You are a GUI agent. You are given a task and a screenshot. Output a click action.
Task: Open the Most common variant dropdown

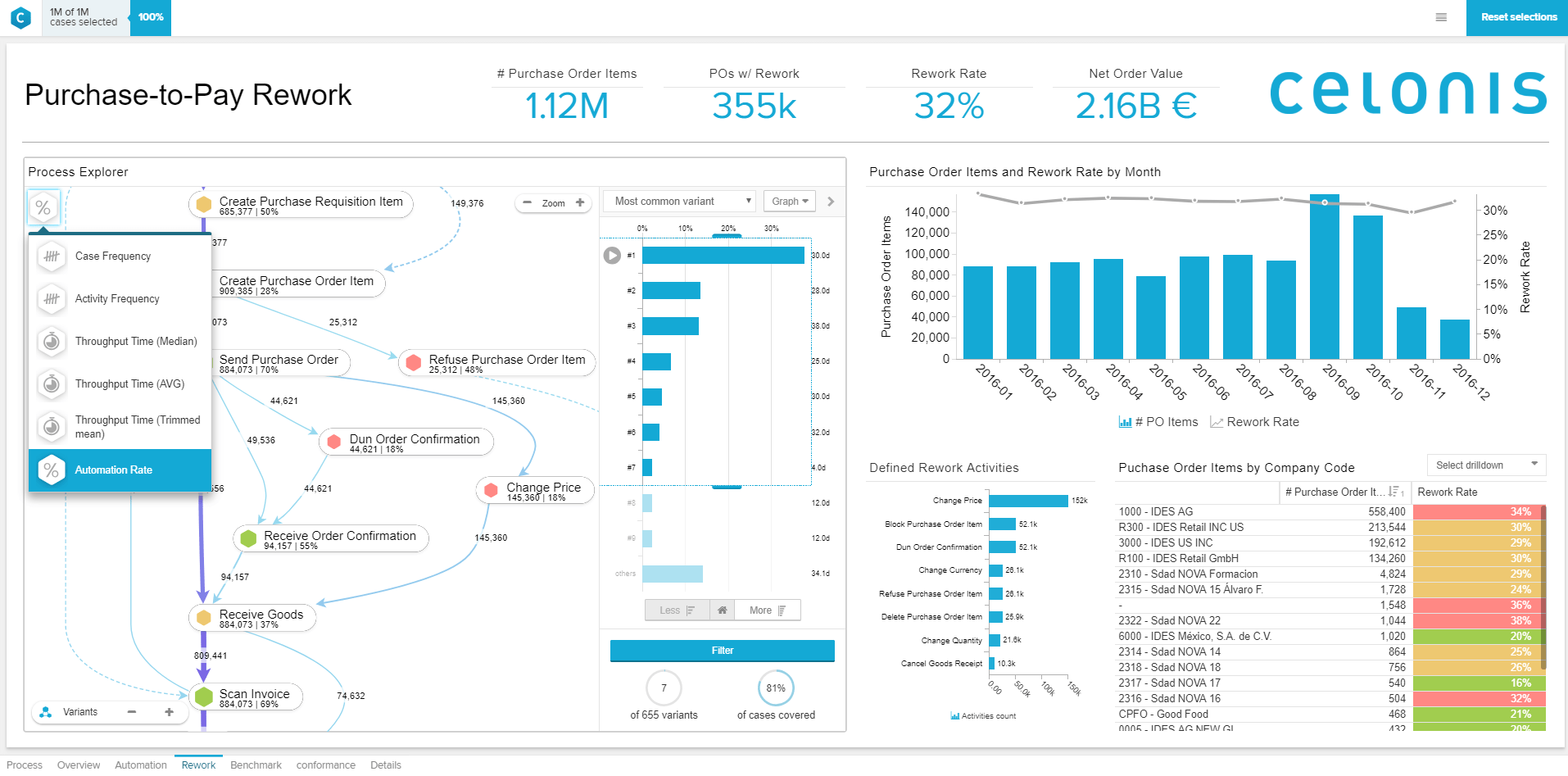coord(679,202)
